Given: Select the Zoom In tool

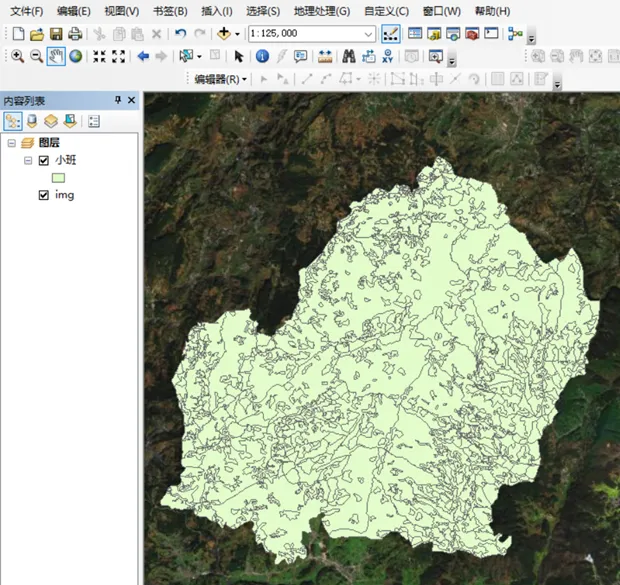Looking at the screenshot, I should tap(17, 56).
